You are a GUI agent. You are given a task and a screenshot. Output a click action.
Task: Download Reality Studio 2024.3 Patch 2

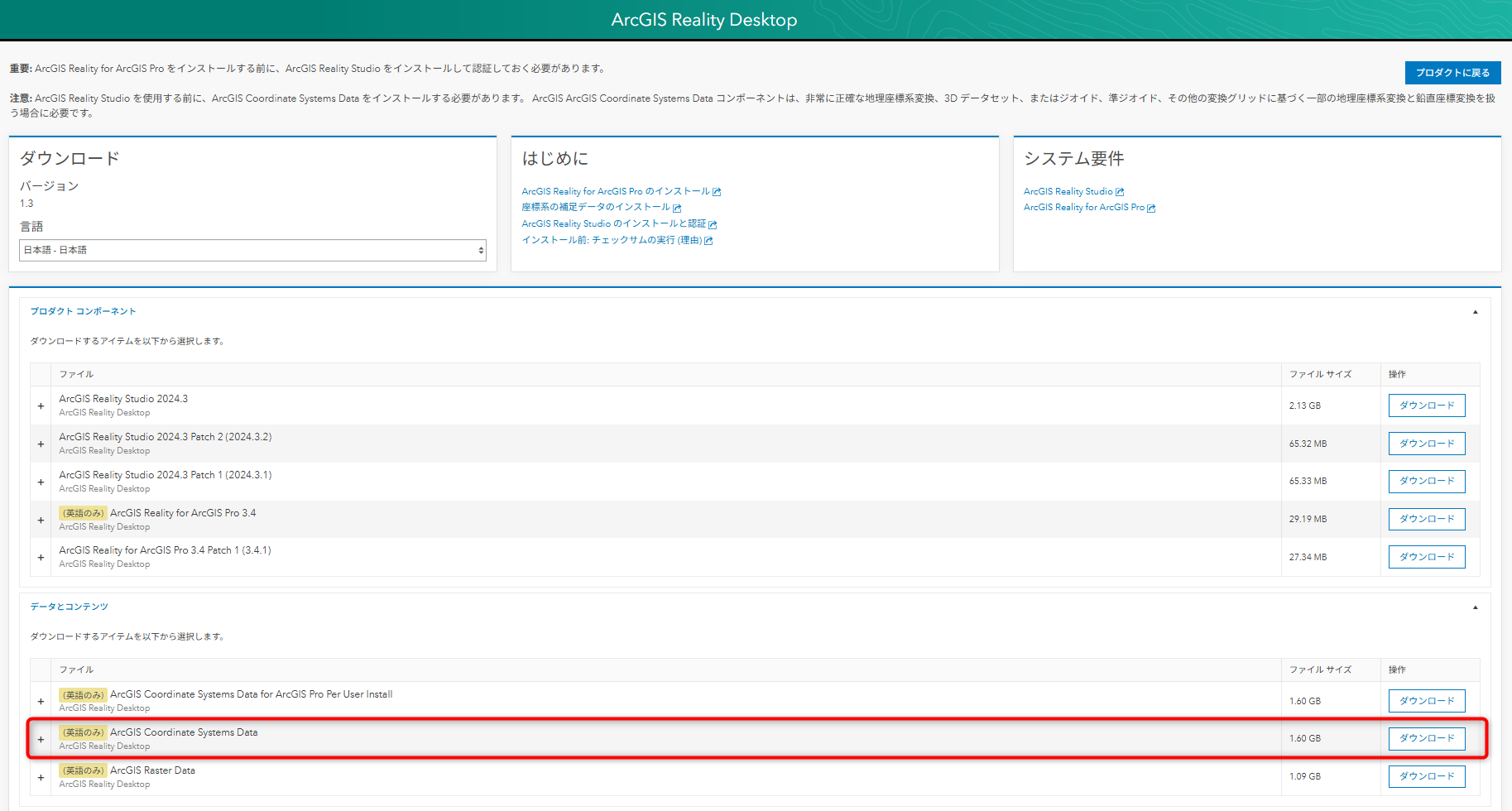(x=1427, y=444)
